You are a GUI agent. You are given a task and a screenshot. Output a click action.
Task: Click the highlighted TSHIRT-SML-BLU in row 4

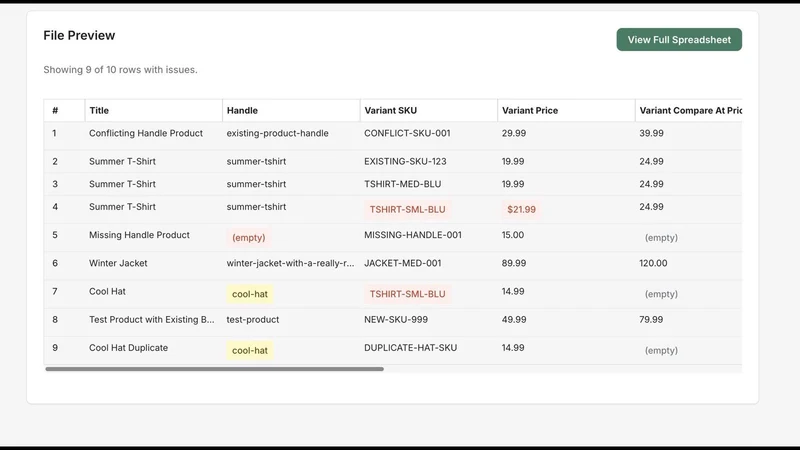407,209
